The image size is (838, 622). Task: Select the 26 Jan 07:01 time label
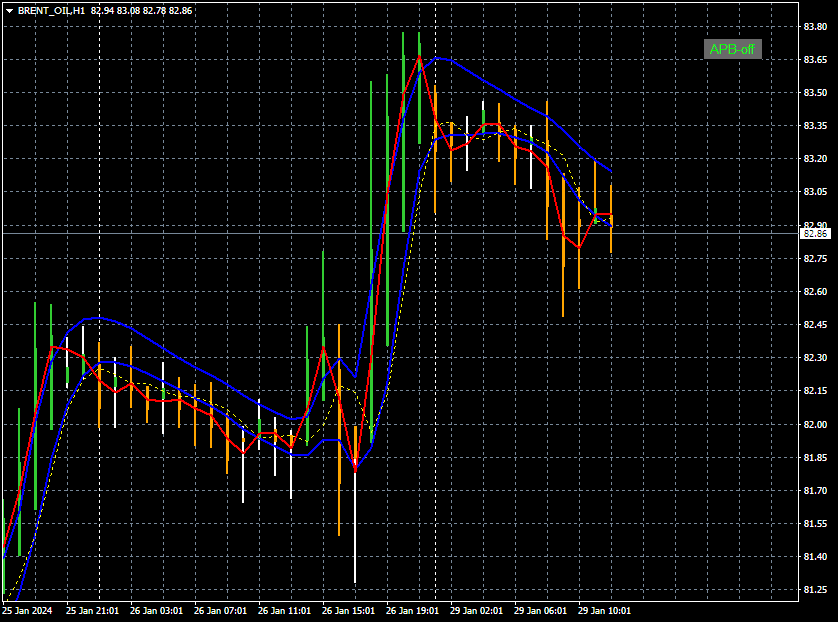click(220, 611)
